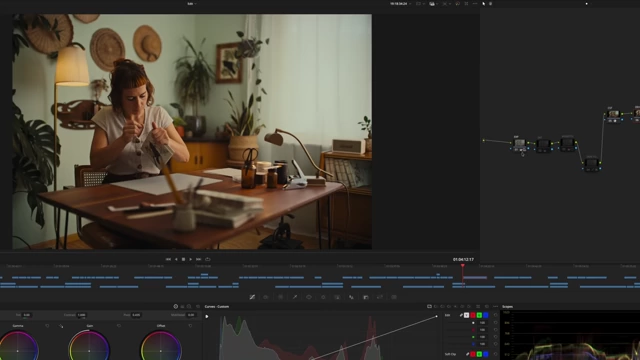Open the Curves - Custom mode title

click(x=217, y=307)
